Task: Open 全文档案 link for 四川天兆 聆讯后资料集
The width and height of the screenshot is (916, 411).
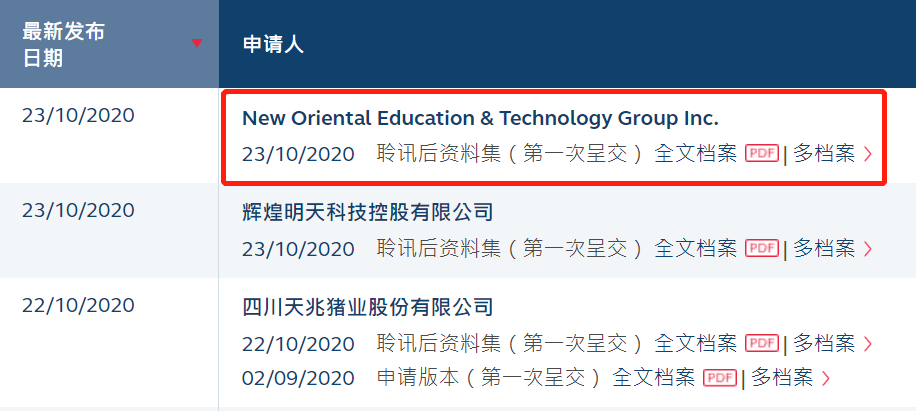Action: click(696, 343)
